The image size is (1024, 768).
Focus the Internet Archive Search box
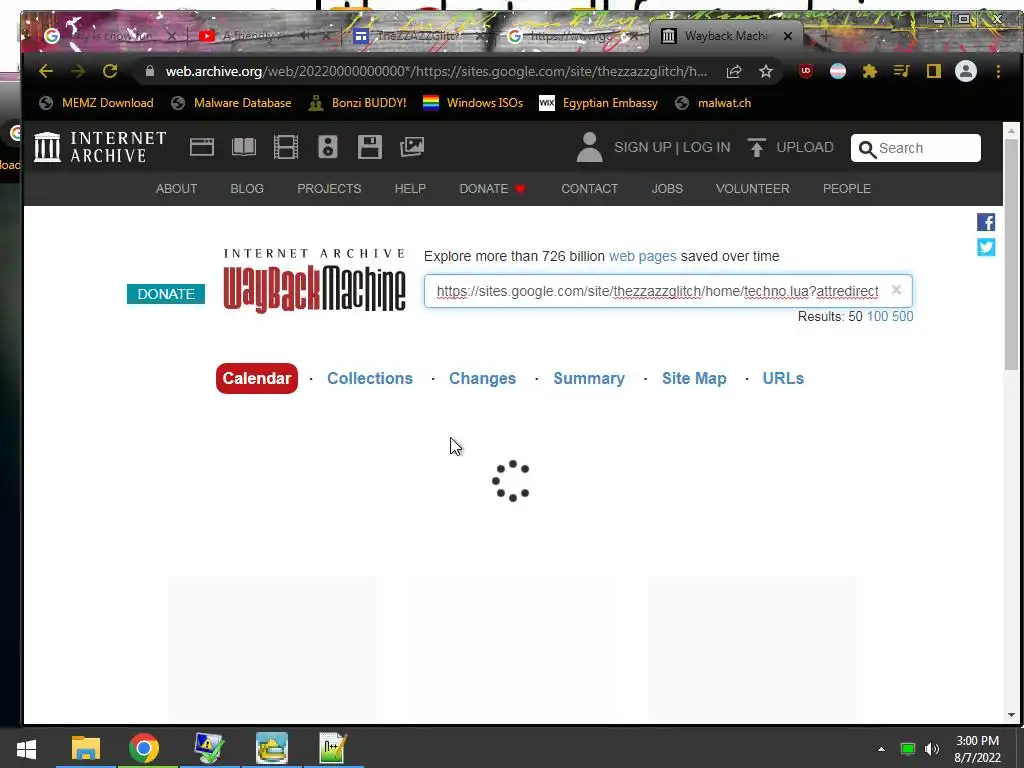pyautogui.click(x=916, y=148)
